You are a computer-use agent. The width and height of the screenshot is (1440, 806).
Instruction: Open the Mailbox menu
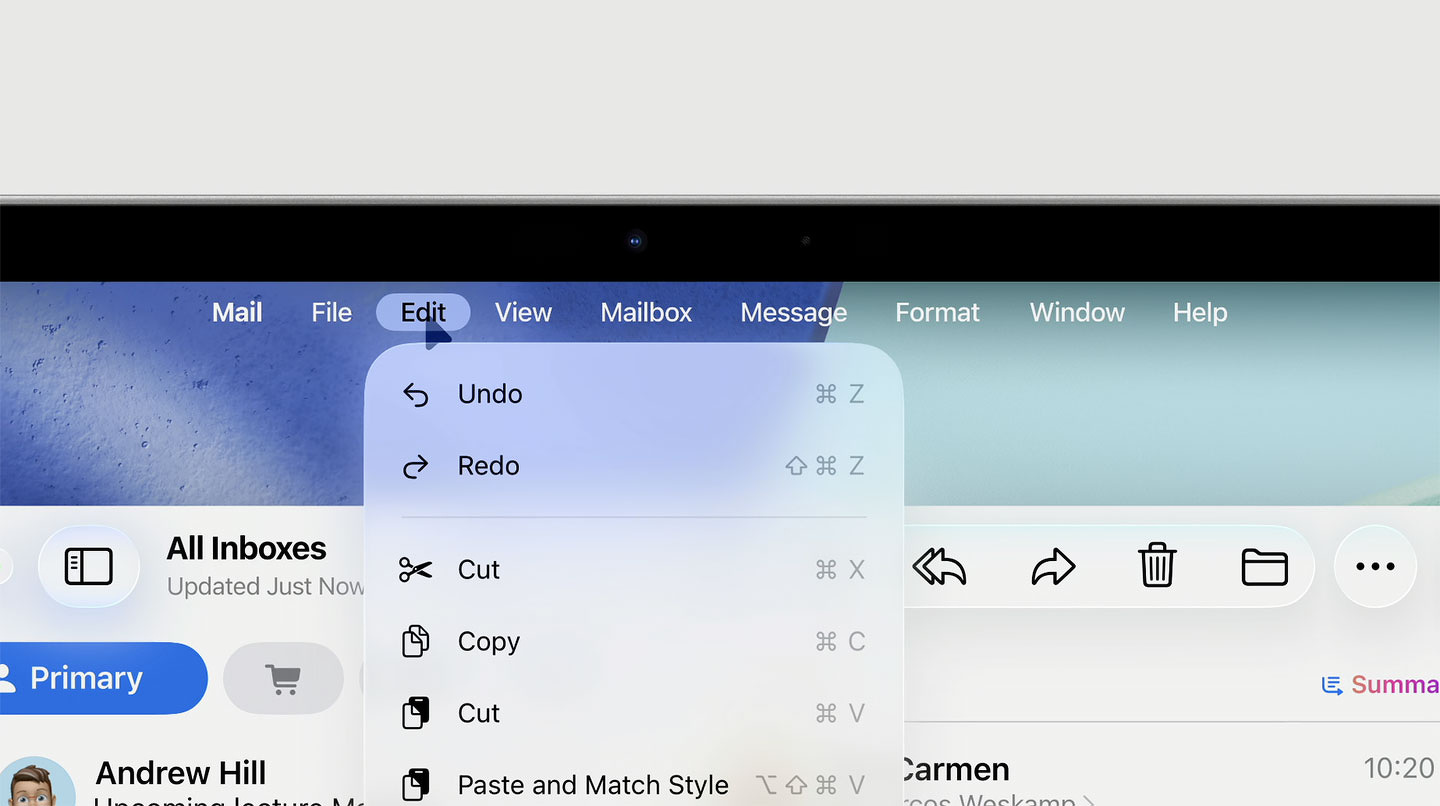(x=646, y=312)
